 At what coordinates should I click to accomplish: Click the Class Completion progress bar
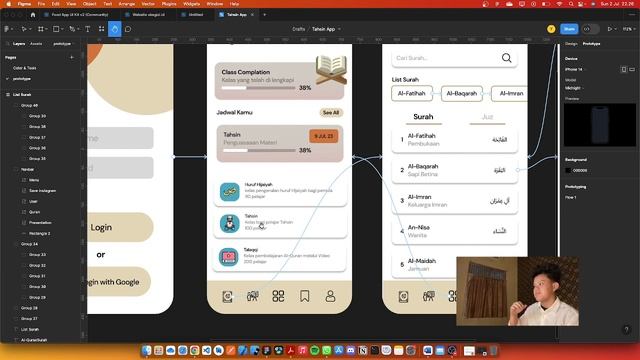click(258, 88)
